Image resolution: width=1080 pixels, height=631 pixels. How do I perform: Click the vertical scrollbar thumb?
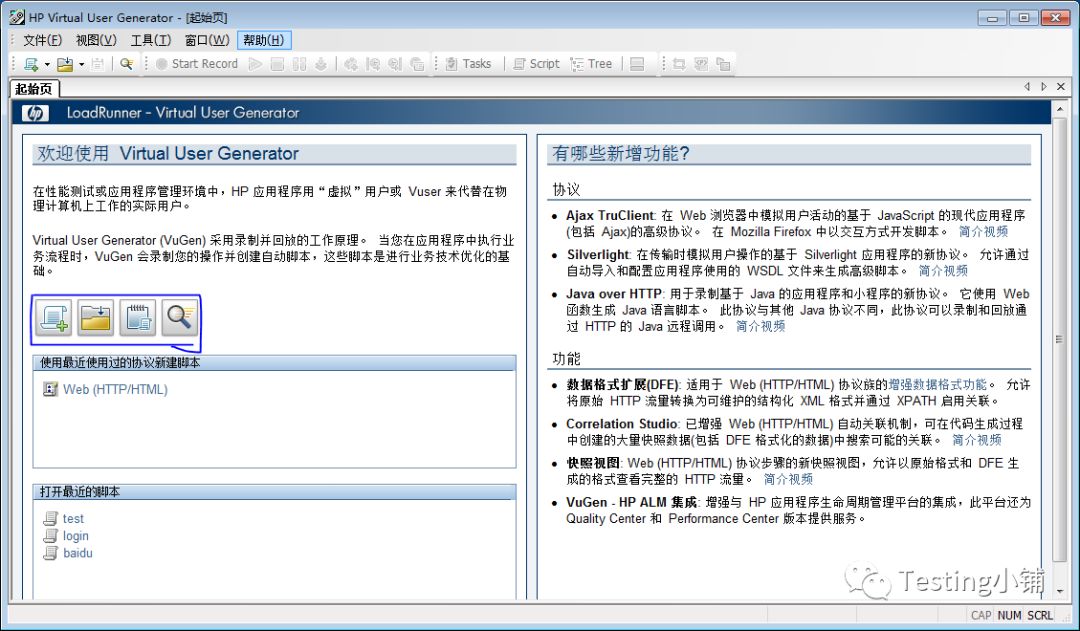[x=1061, y=339]
